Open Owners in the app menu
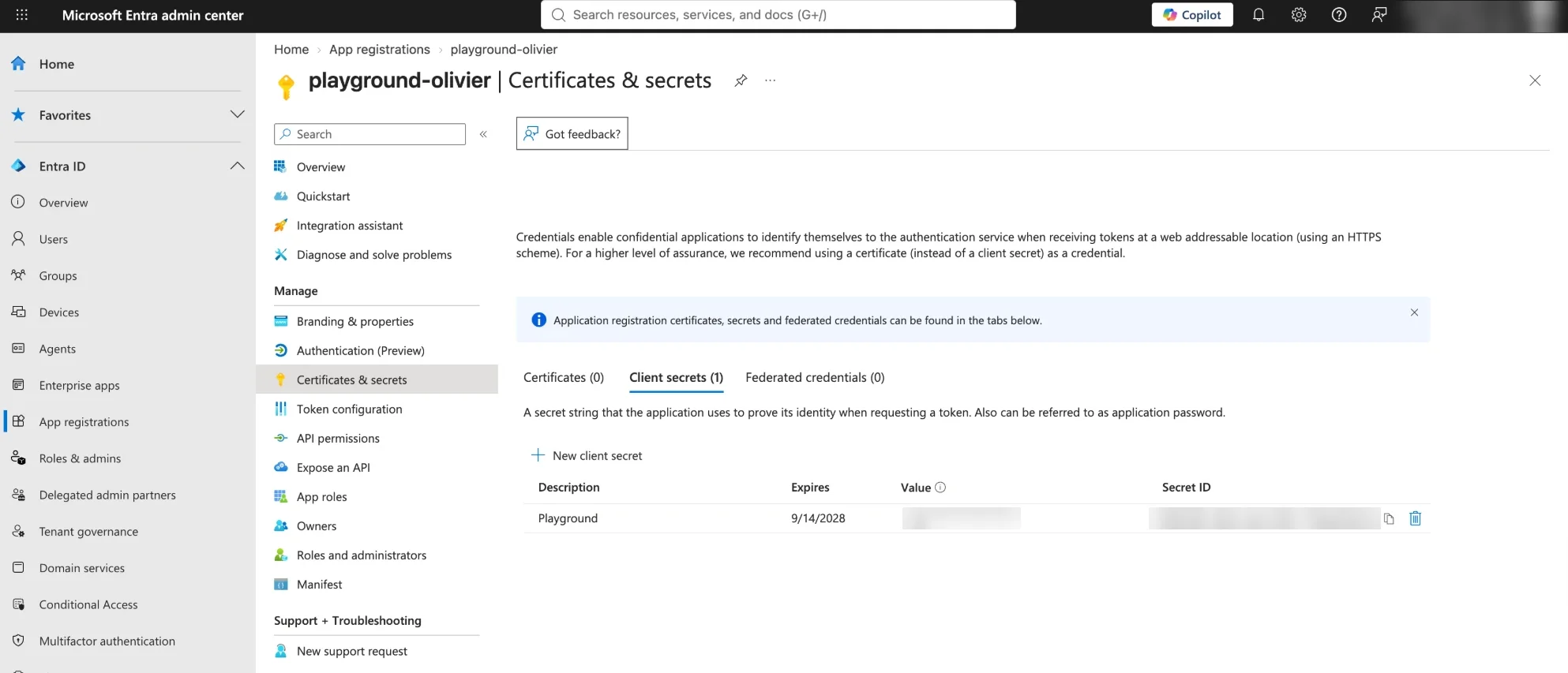This screenshot has height=673, width=1568. [316, 525]
